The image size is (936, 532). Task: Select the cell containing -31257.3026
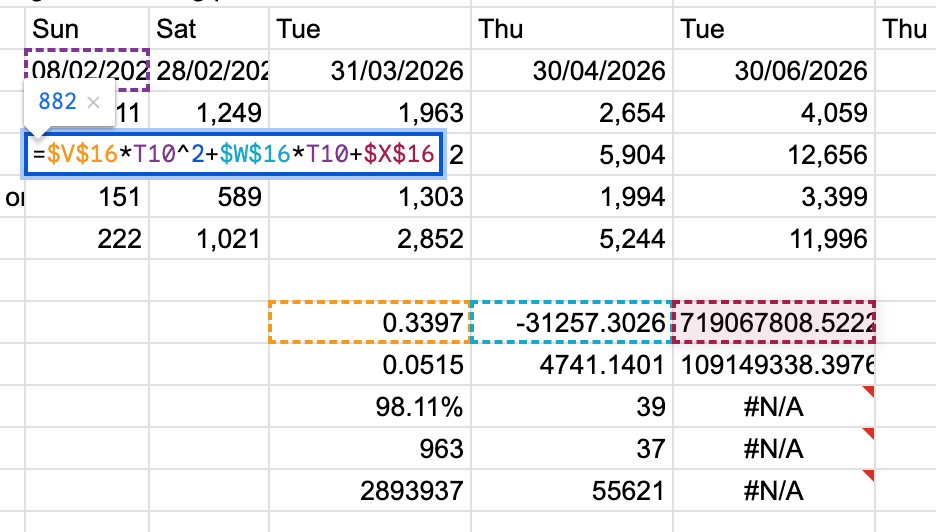coord(571,322)
